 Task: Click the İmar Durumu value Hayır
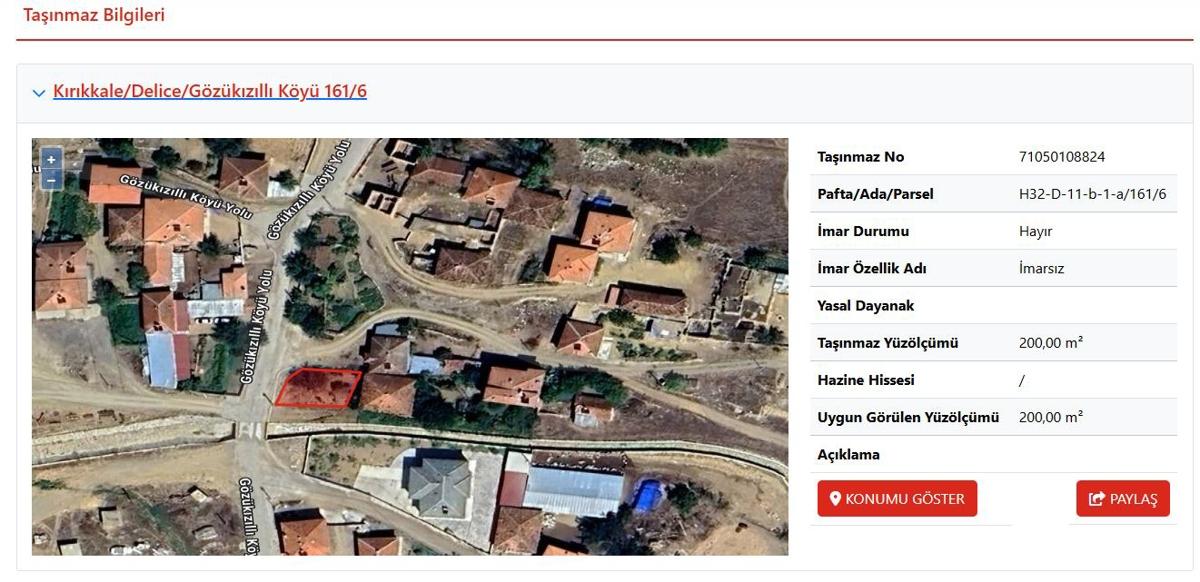tap(1035, 231)
